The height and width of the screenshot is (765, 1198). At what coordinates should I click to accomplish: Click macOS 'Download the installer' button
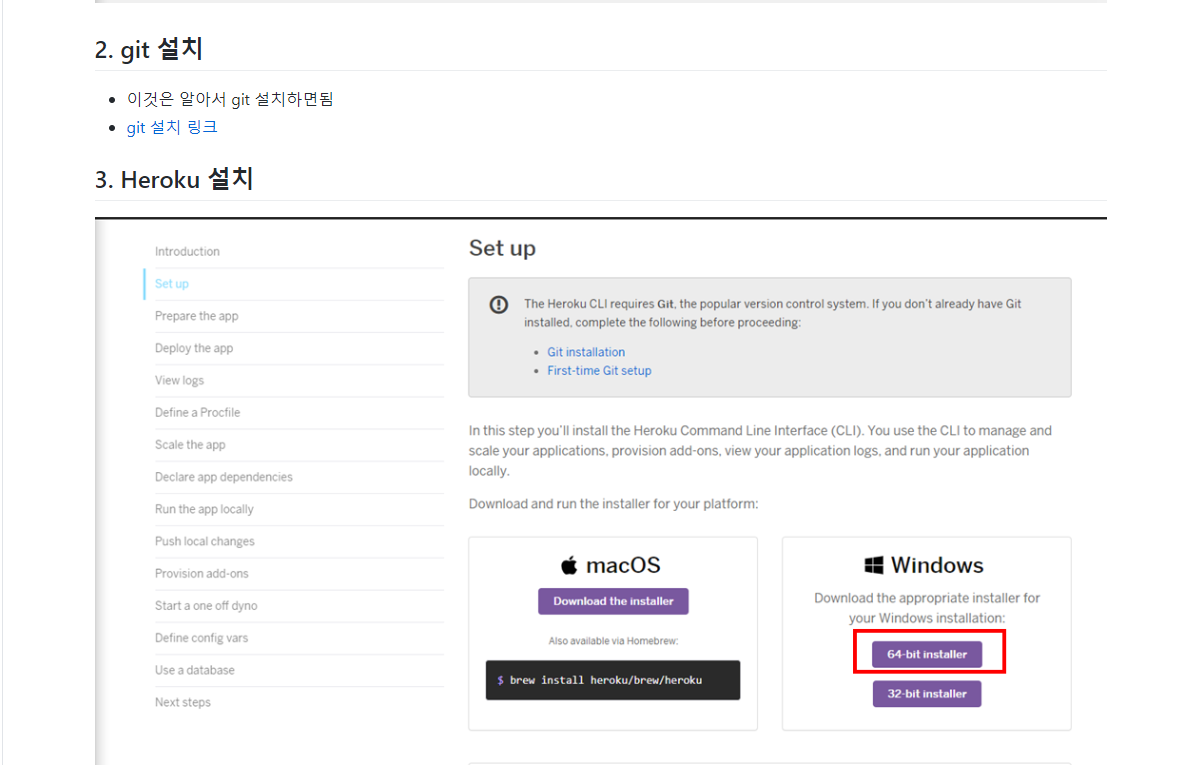[614, 601]
